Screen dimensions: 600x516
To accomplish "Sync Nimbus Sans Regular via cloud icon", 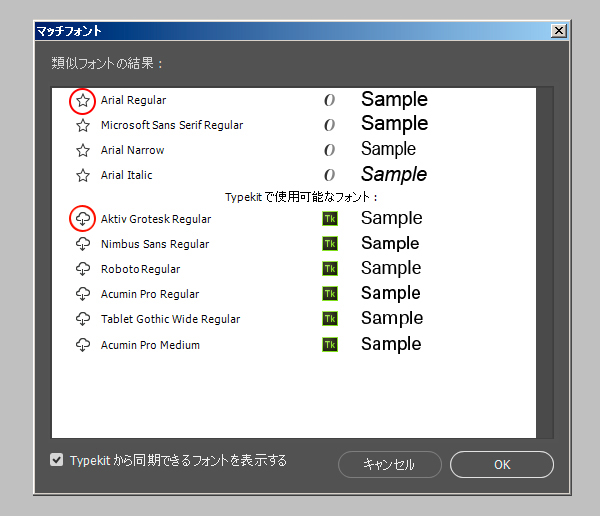I will 83,244.
